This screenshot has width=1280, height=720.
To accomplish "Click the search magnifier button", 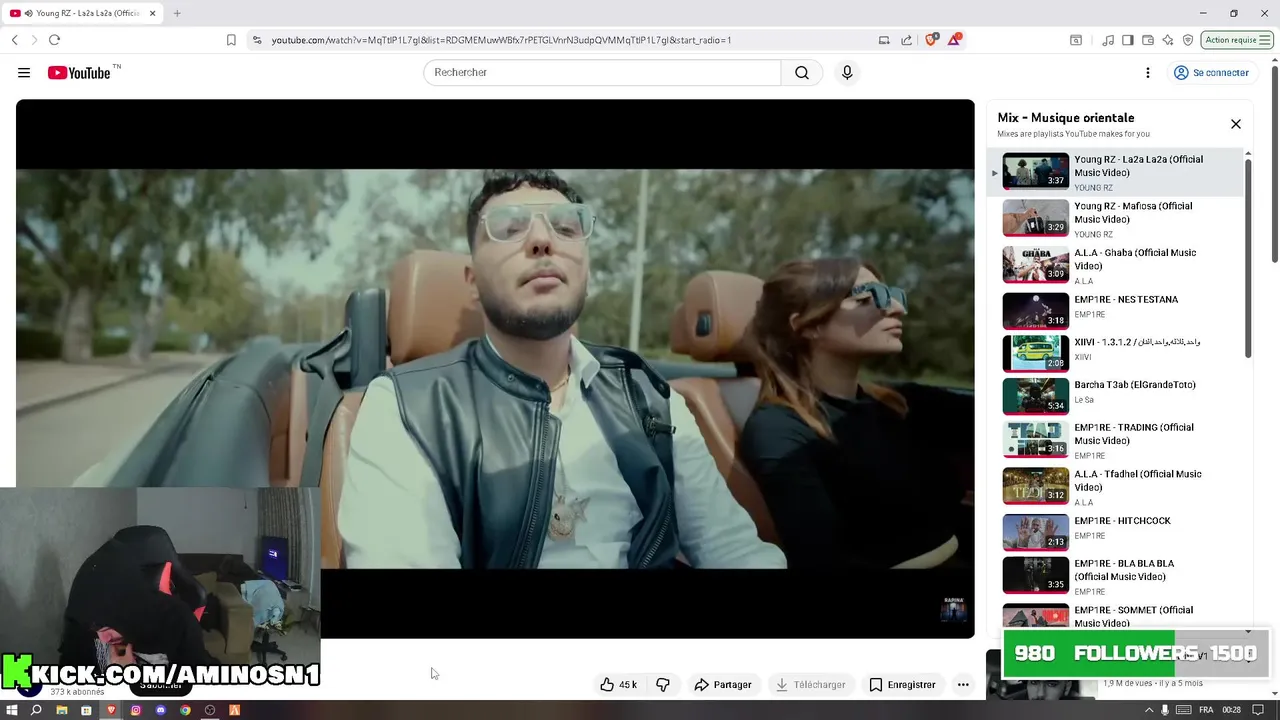I will click(802, 72).
